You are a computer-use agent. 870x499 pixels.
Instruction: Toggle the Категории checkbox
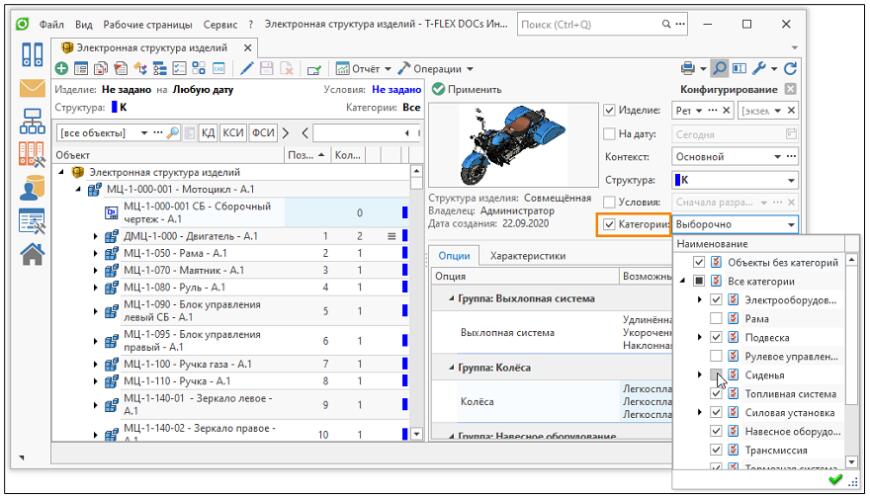click(609, 224)
